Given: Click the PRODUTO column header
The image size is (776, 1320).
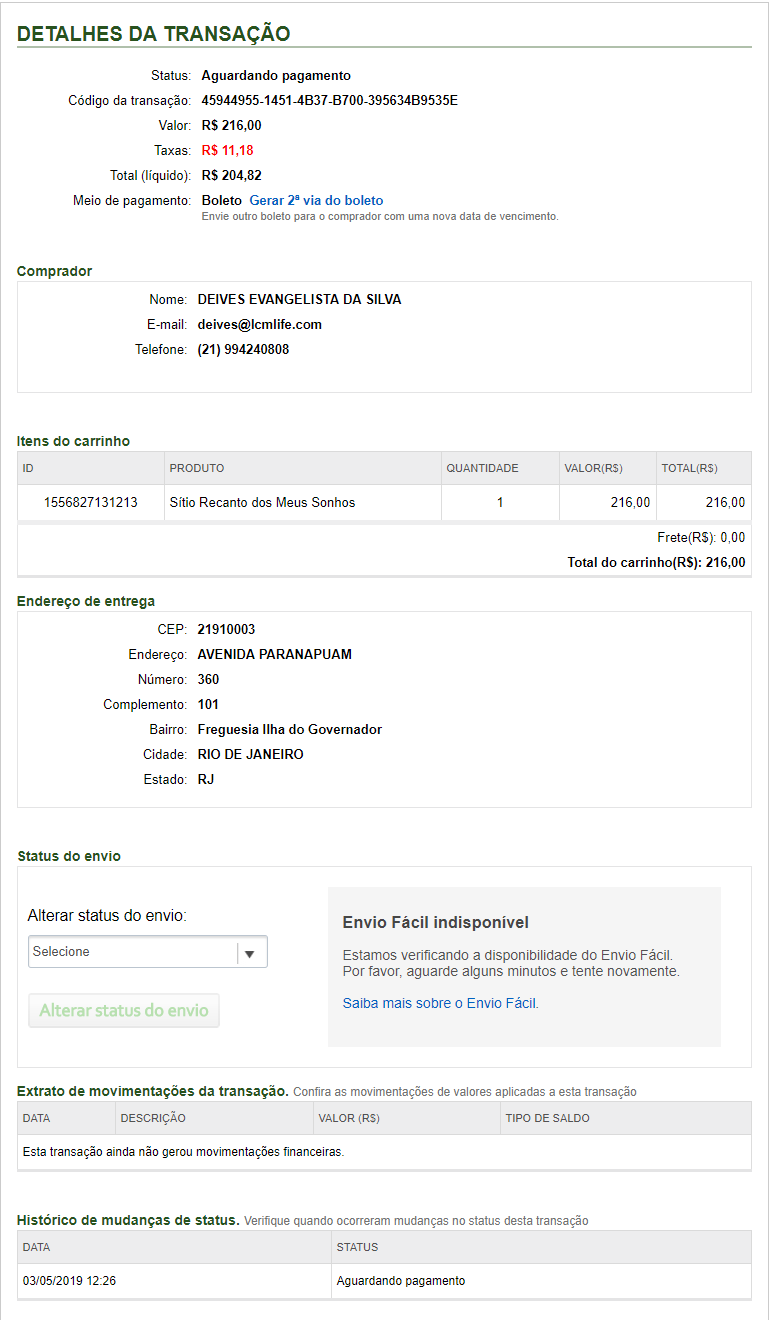Looking at the screenshot, I should point(197,468).
